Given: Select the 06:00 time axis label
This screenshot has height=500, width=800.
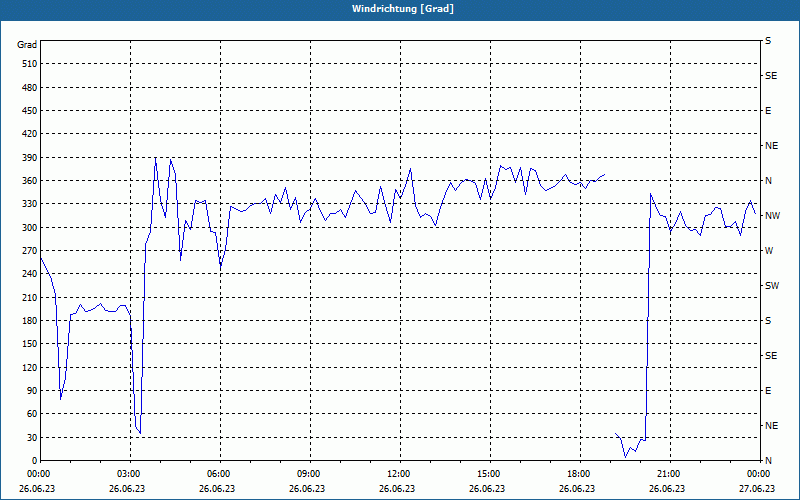Looking at the screenshot, I should coord(217,474).
